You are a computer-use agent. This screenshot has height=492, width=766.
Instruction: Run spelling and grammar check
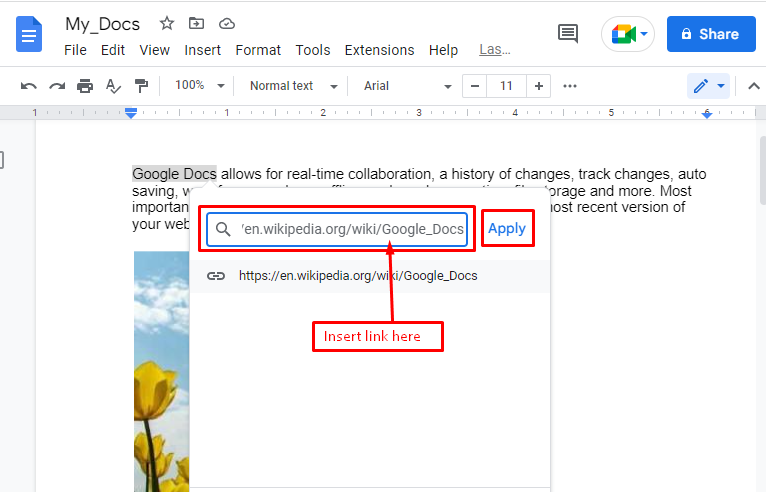[113, 86]
